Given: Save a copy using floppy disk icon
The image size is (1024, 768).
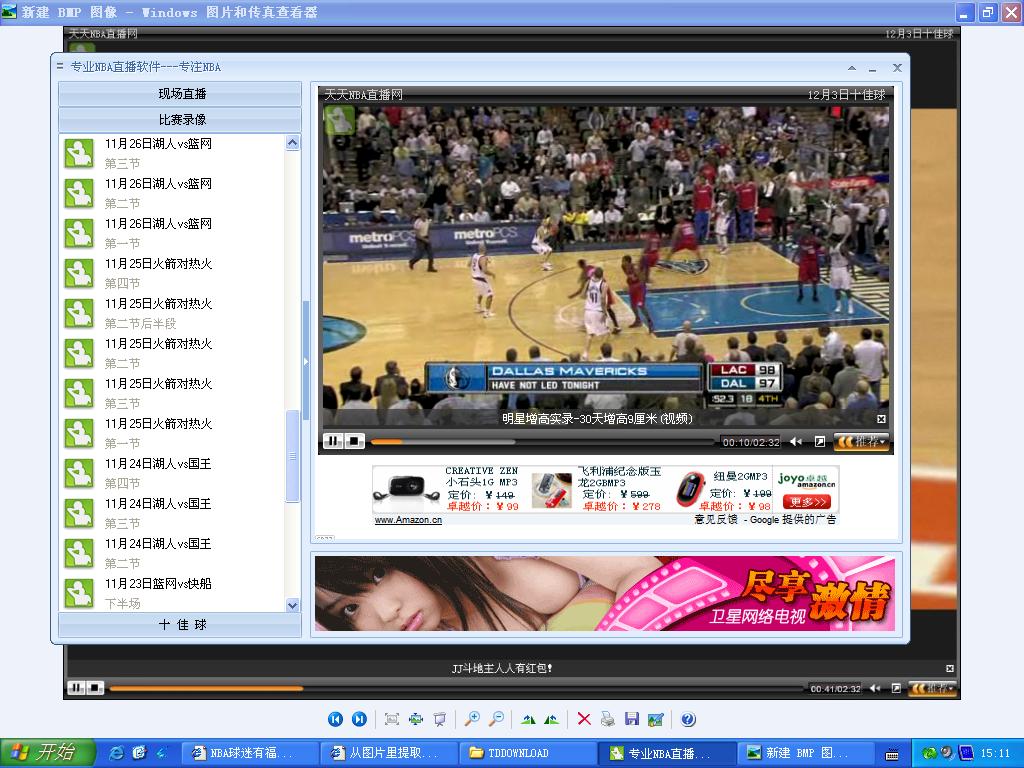Looking at the screenshot, I should pos(632,719).
